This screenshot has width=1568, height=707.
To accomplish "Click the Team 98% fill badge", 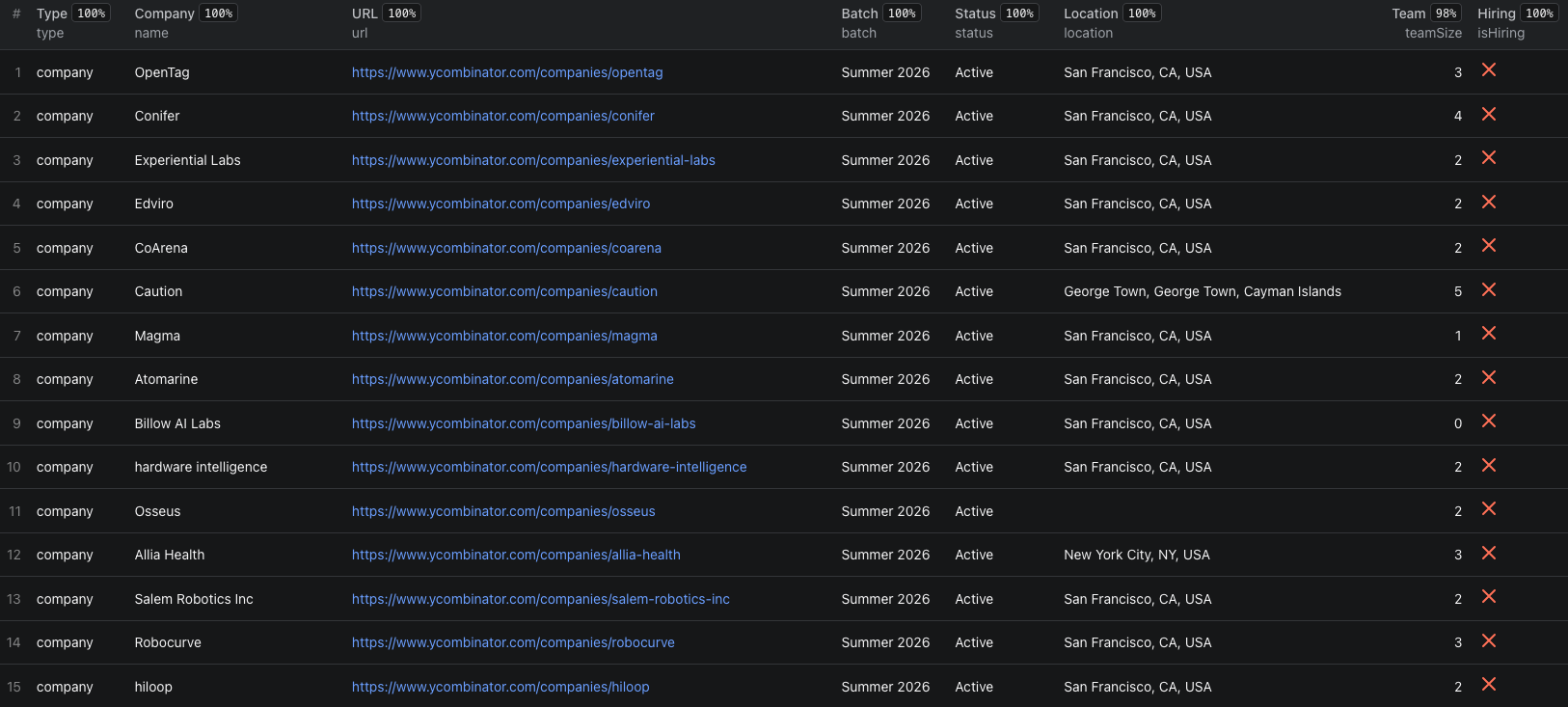I will [1446, 14].
